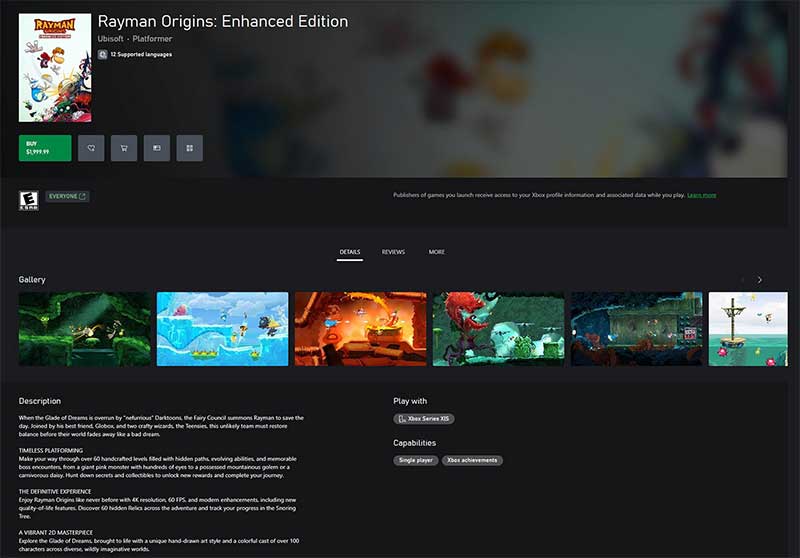Click the Gallery heading
Image resolution: width=800 pixels, height=558 pixels.
pos(32,280)
